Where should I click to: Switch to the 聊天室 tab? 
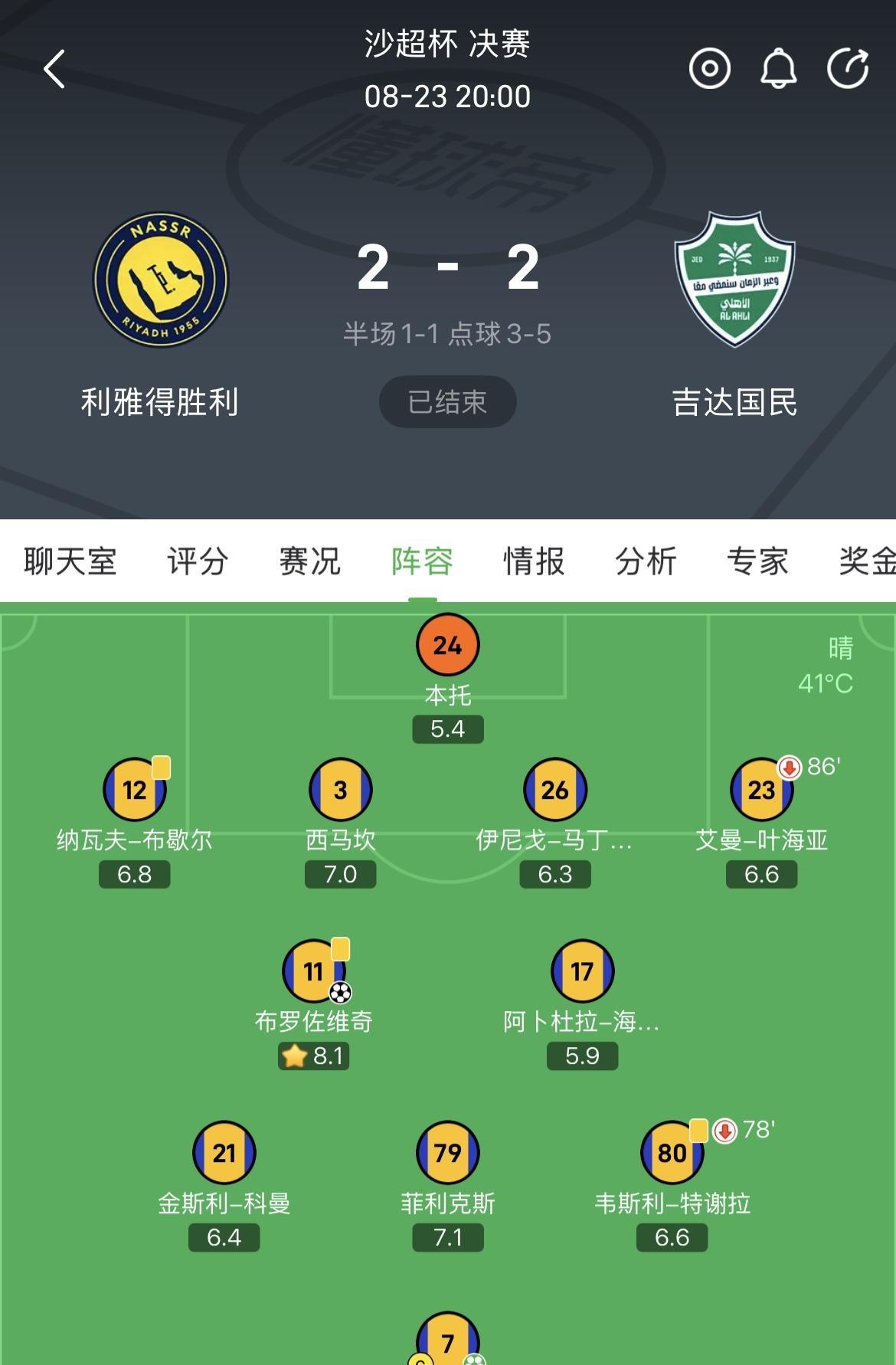70,561
